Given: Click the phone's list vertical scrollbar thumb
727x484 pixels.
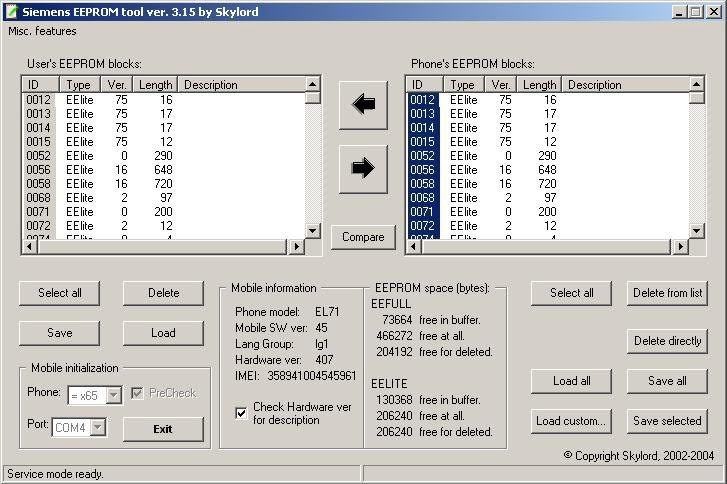Looking at the screenshot, I should pos(696,98).
